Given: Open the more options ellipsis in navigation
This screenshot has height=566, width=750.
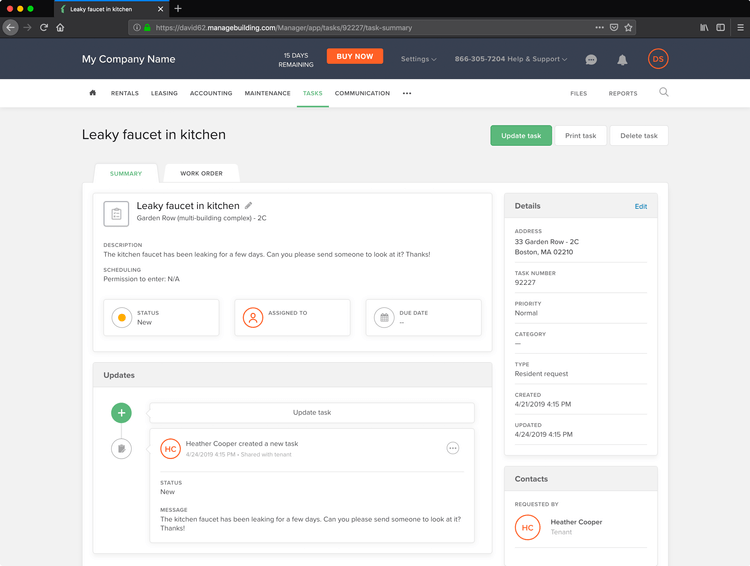Looking at the screenshot, I should click(x=407, y=93).
